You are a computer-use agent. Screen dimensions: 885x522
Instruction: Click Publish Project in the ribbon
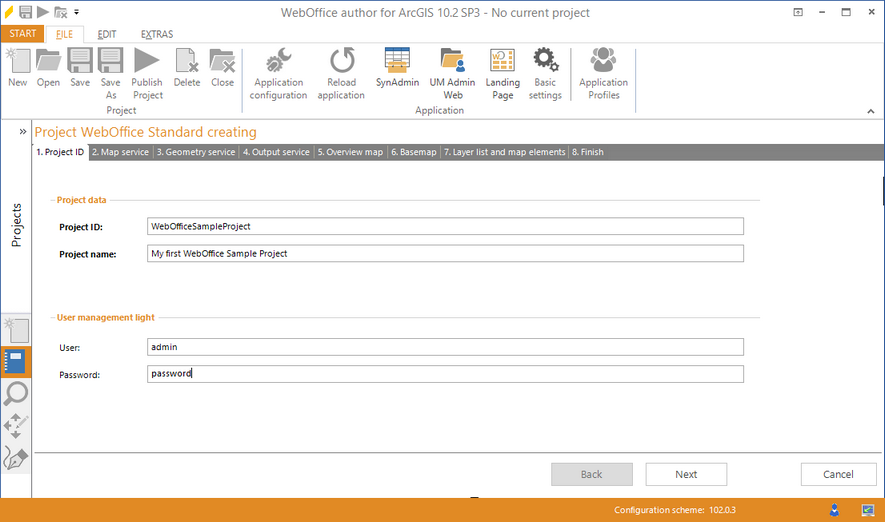tap(147, 74)
